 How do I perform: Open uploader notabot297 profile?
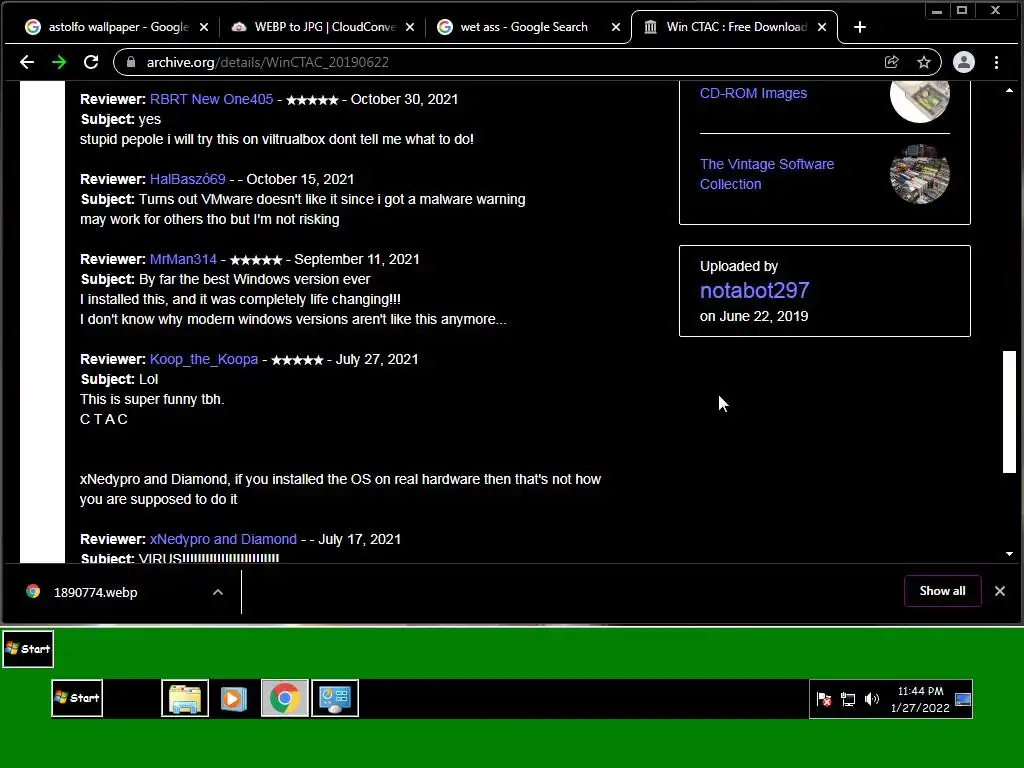coord(754,290)
